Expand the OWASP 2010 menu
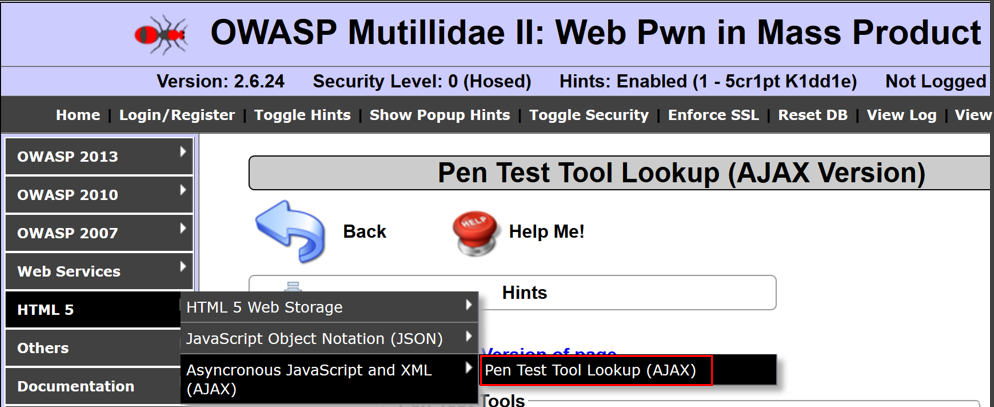Image resolution: width=994 pixels, height=407 pixels. click(x=100, y=195)
